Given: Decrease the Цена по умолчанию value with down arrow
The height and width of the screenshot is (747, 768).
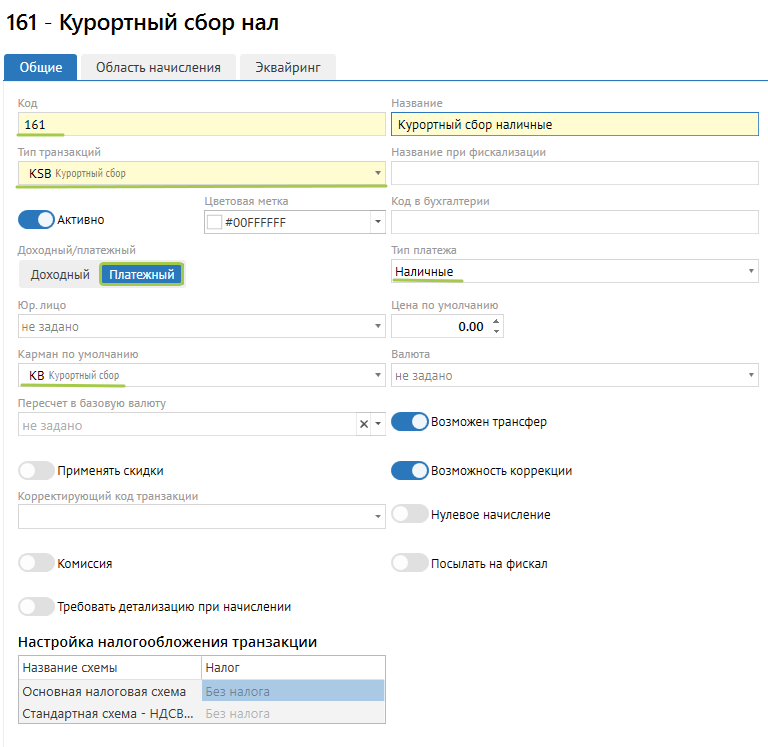Looking at the screenshot, I should click(498, 331).
